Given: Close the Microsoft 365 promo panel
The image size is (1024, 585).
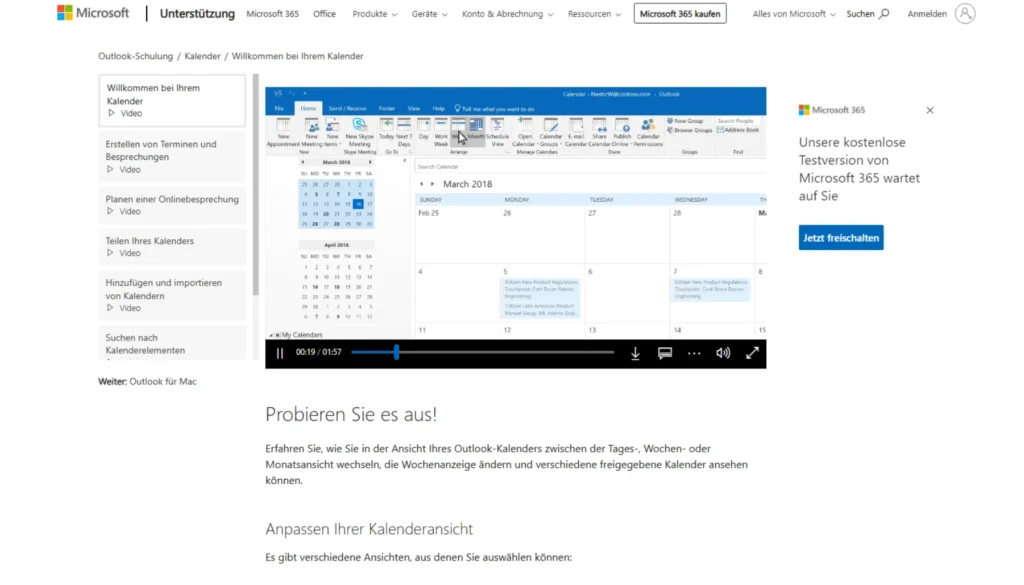Looking at the screenshot, I should pos(930,110).
